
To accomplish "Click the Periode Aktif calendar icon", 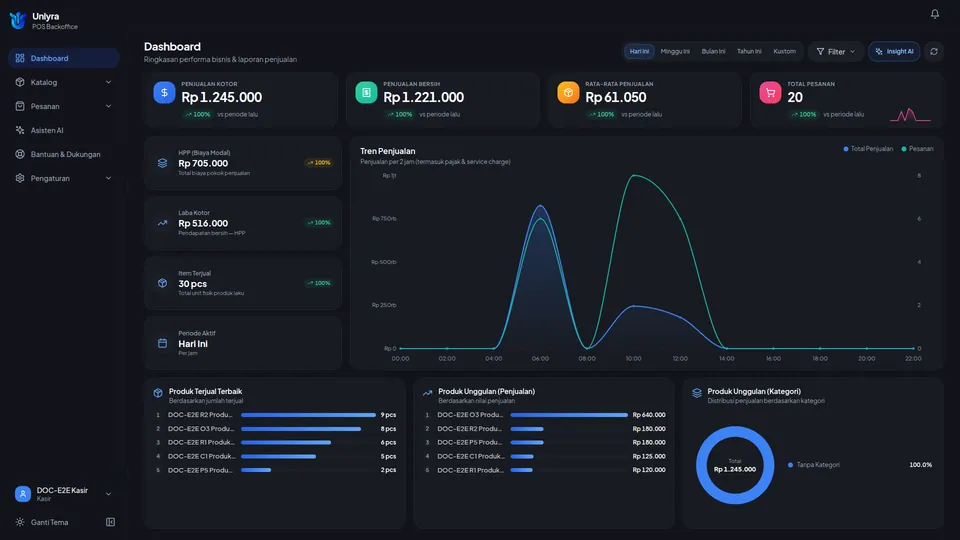I will click(162, 343).
